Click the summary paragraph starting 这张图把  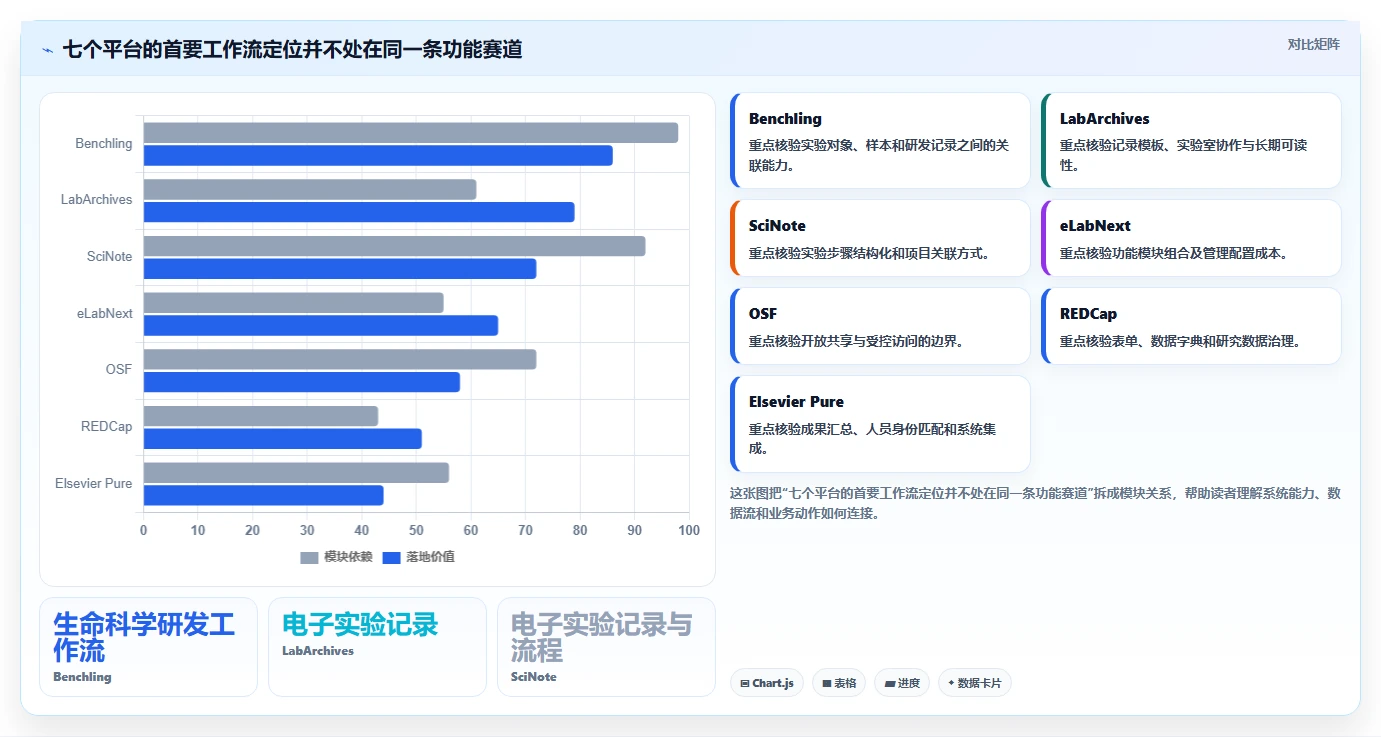pyautogui.click(x=1035, y=503)
